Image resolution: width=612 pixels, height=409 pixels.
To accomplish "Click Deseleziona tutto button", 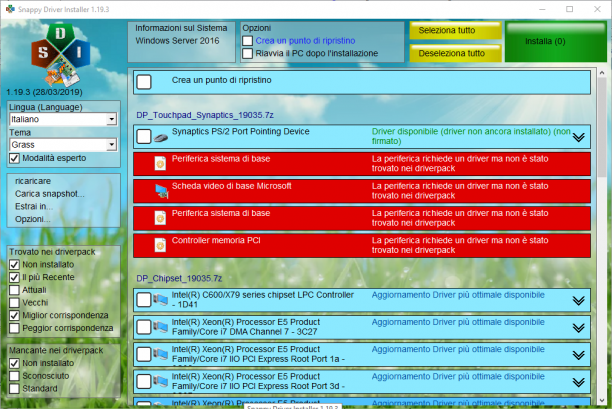I will coord(455,53).
